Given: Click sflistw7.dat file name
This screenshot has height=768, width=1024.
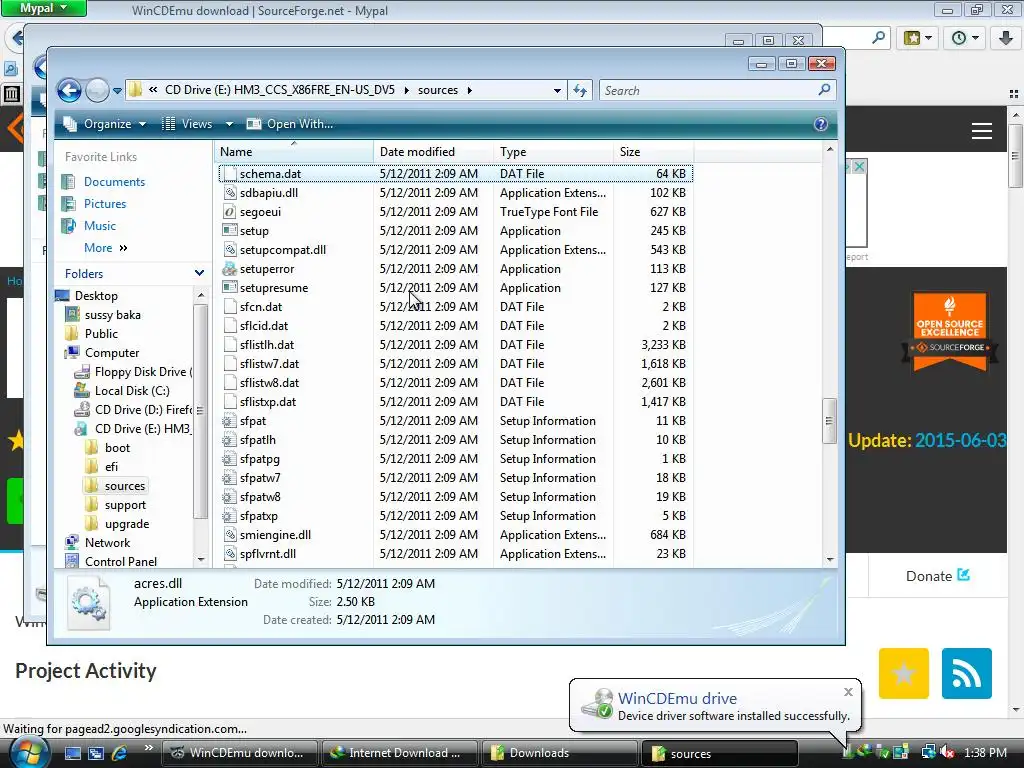Looking at the screenshot, I should 269,364.
